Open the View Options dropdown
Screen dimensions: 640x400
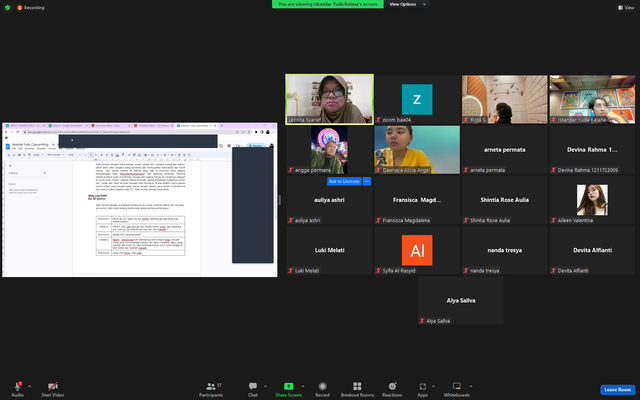click(407, 4)
